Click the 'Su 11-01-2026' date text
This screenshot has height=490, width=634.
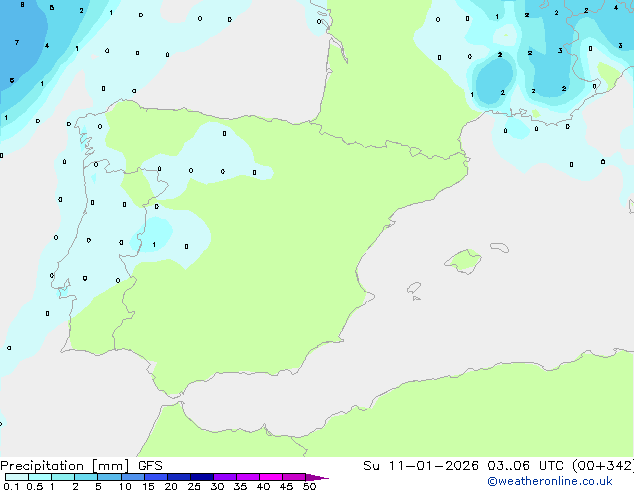click(421, 466)
